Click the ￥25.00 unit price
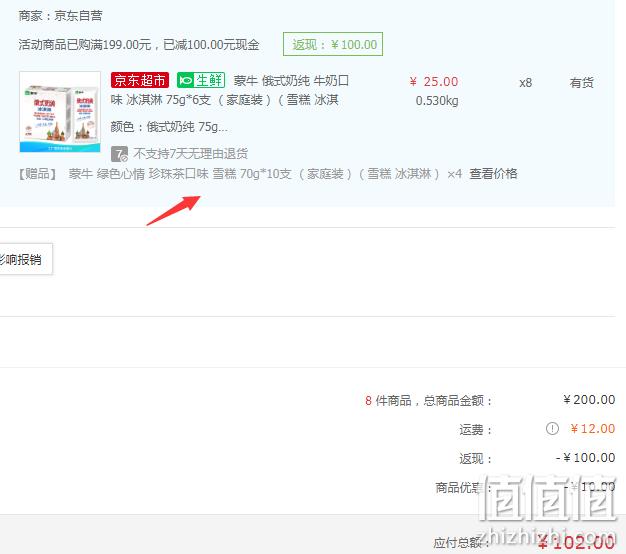The width and height of the screenshot is (626, 554). pos(434,82)
